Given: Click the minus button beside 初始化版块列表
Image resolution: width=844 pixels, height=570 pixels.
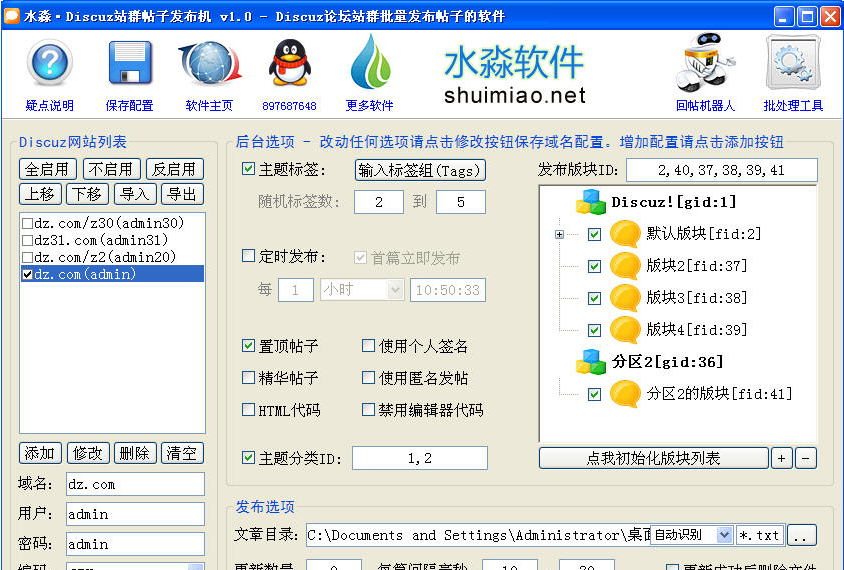Looking at the screenshot, I should click(806, 458).
